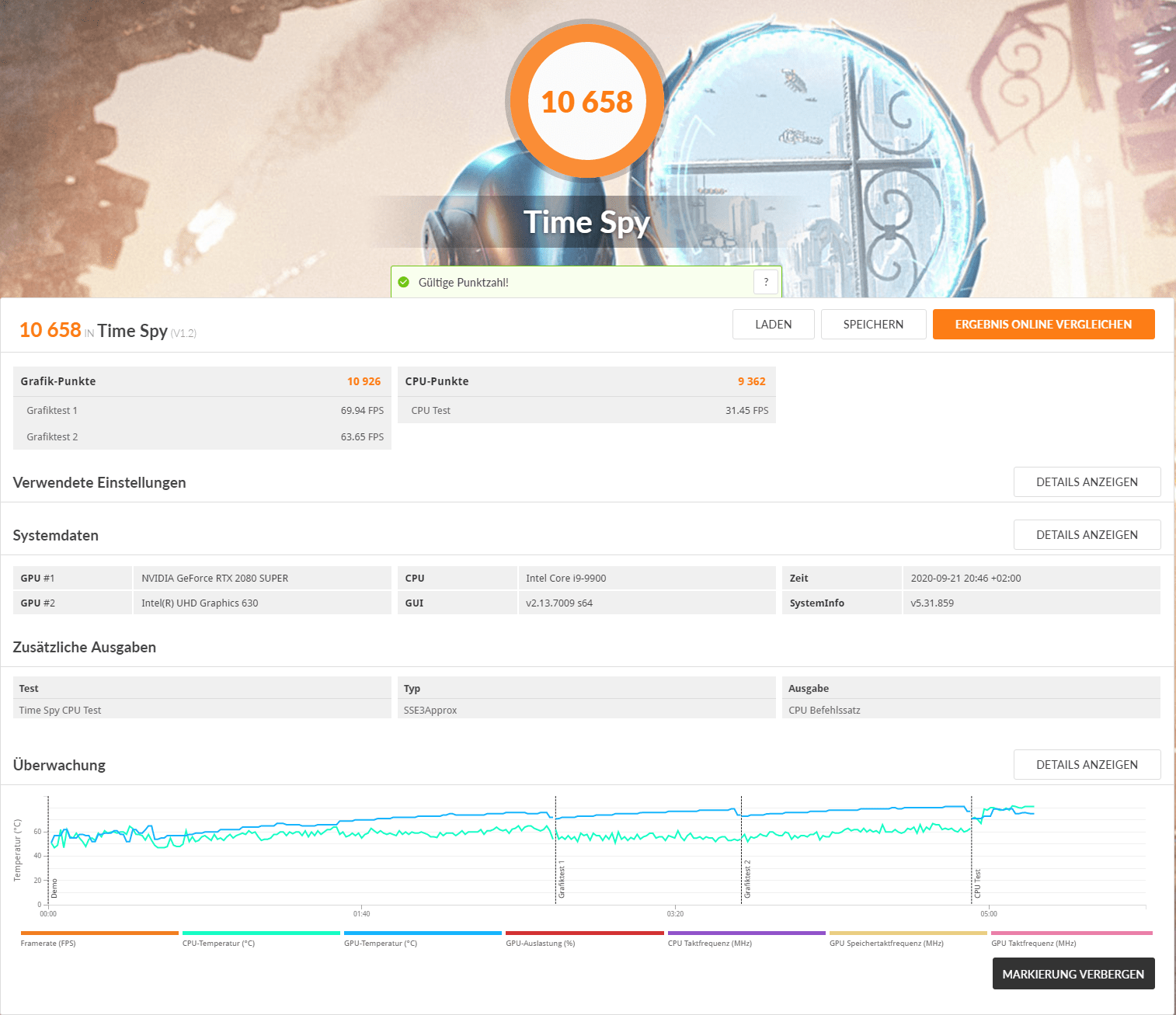Toggle GPU-Temperatur legend swatch
Image resolution: width=1176 pixels, height=1015 pixels.
coord(423,933)
